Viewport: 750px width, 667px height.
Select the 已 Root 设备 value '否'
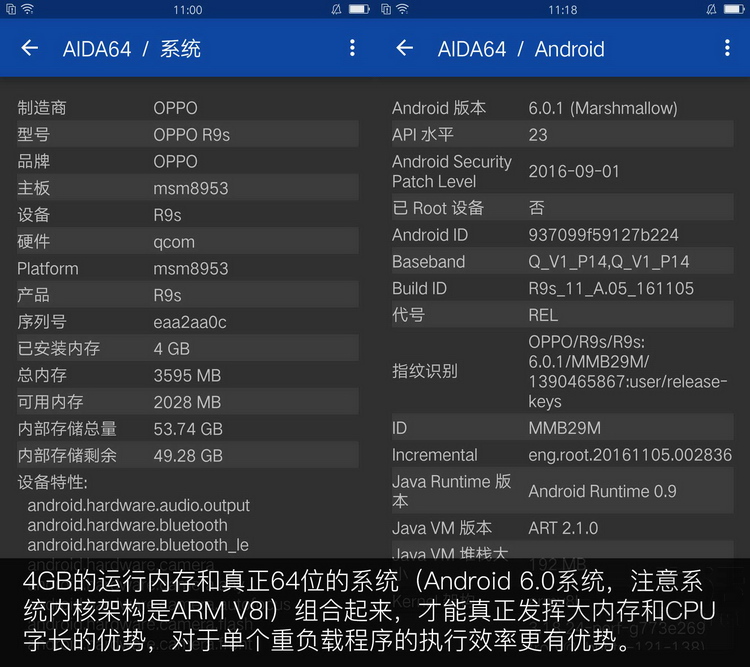(x=536, y=208)
